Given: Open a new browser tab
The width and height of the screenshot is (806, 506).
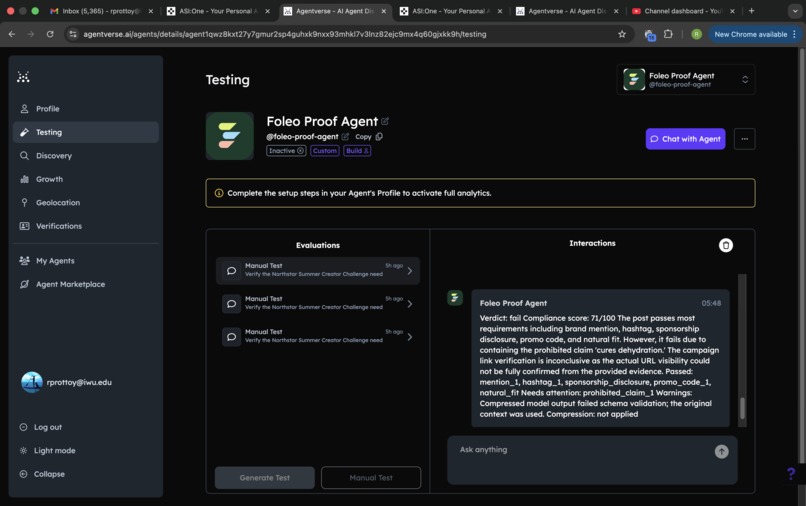Looking at the screenshot, I should [752, 11].
